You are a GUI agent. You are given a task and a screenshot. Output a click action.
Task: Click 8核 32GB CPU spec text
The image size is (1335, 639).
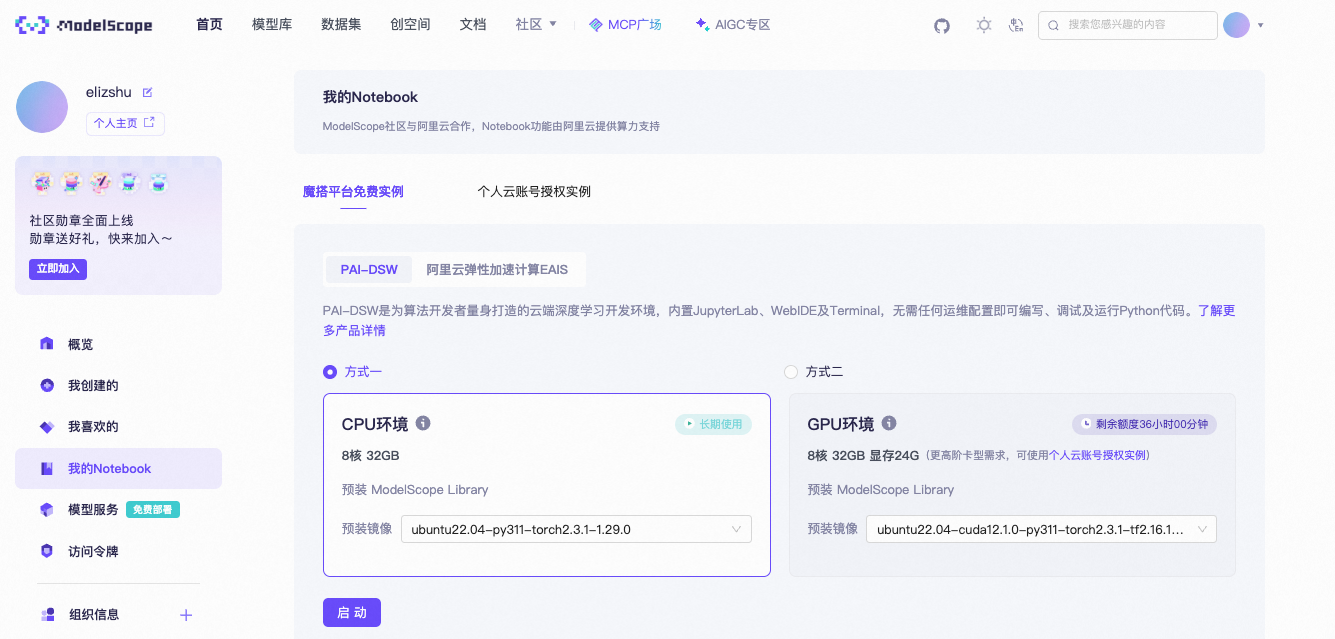pos(370,456)
